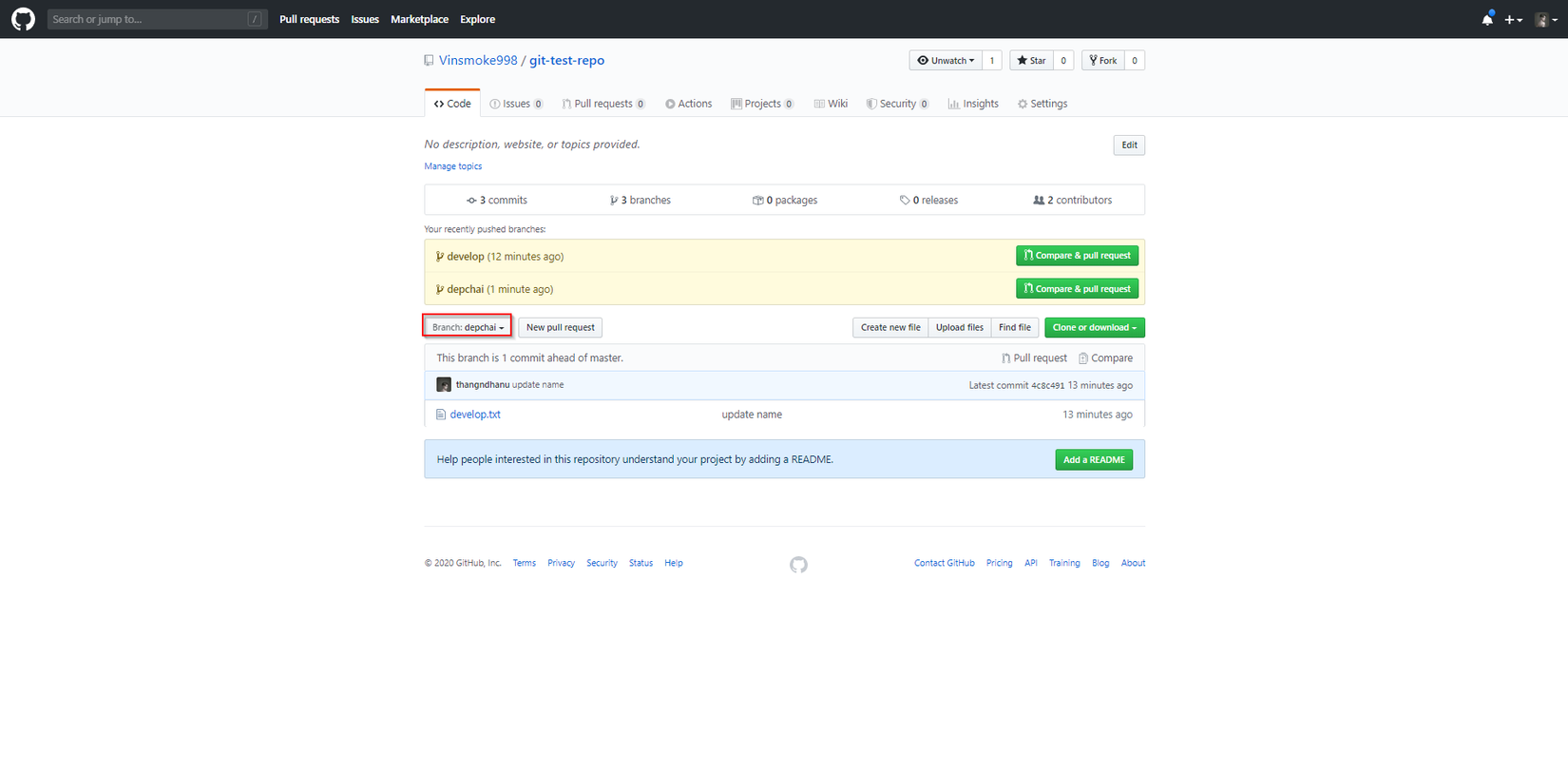This screenshot has height=773, width=1568.
Task: Click the develop.txt file icon
Action: tap(441, 415)
